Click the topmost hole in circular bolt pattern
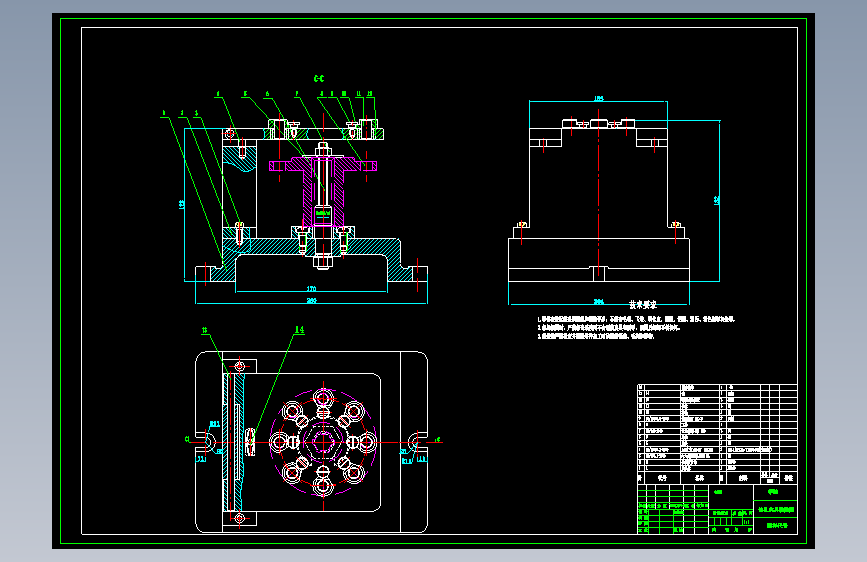Viewport: 867px width, 562px height. pos(323,398)
